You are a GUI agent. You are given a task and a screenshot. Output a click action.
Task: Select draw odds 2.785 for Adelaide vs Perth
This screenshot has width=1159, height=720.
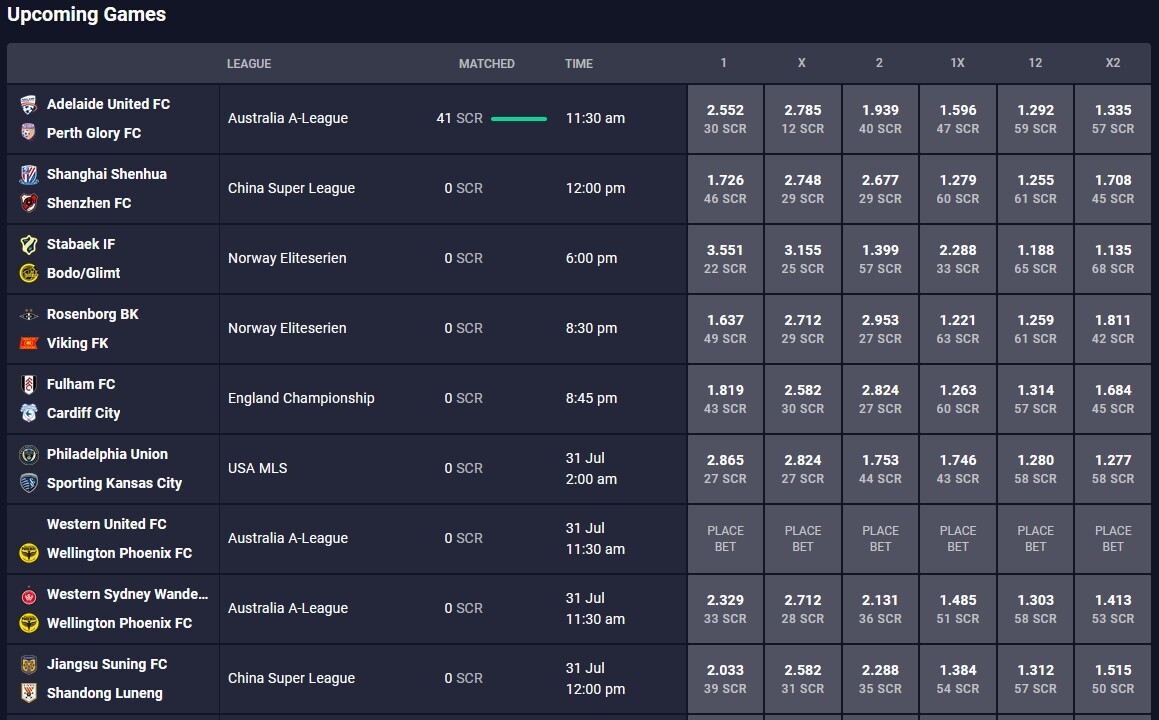point(803,119)
